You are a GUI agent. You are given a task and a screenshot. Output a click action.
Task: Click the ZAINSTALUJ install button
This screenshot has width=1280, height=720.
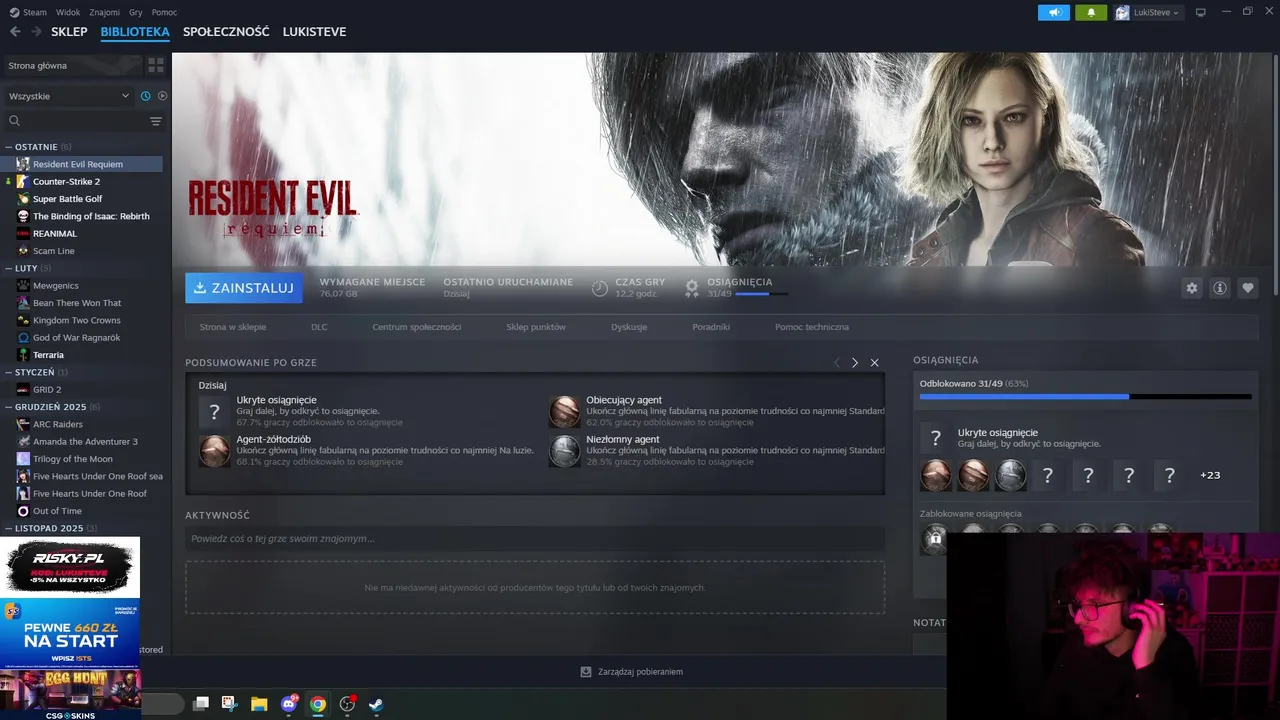coord(244,288)
